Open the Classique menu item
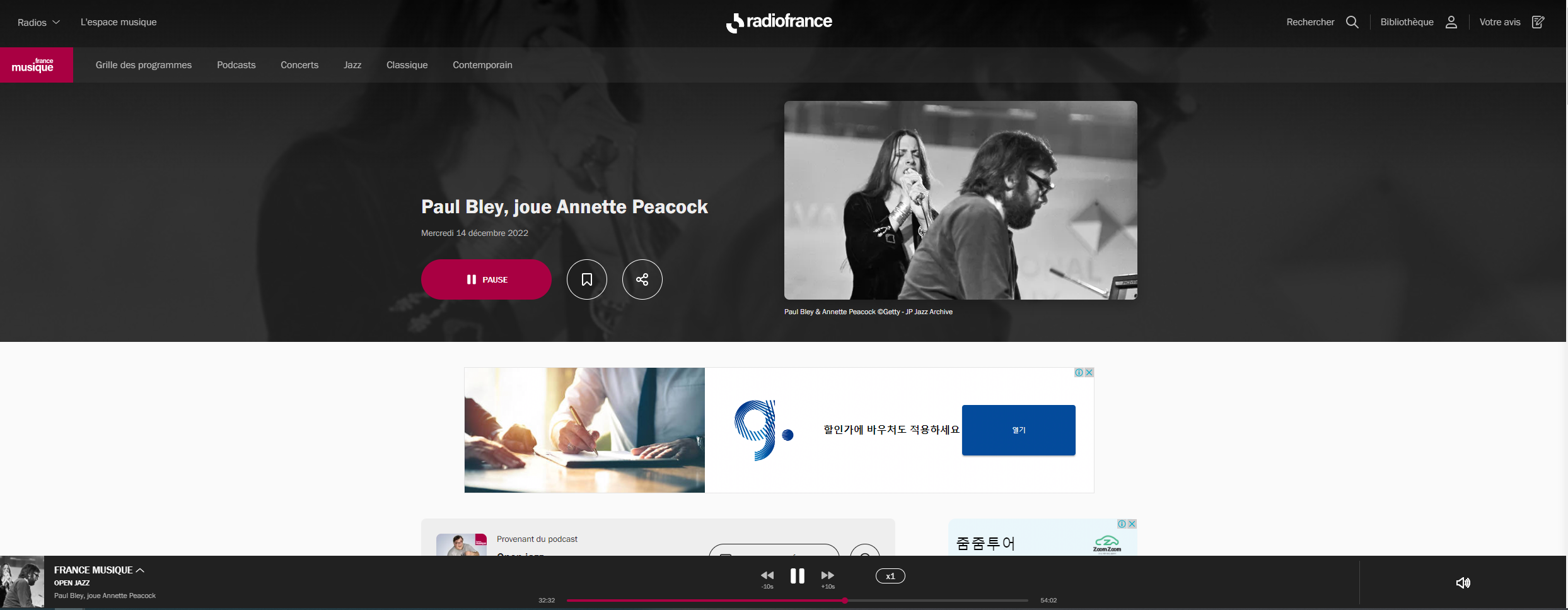1568x610 pixels. pyautogui.click(x=407, y=65)
